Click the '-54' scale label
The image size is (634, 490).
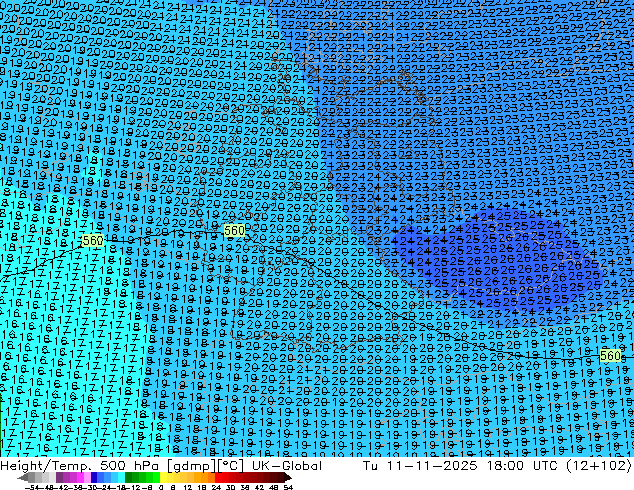click(x=32, y=488)
